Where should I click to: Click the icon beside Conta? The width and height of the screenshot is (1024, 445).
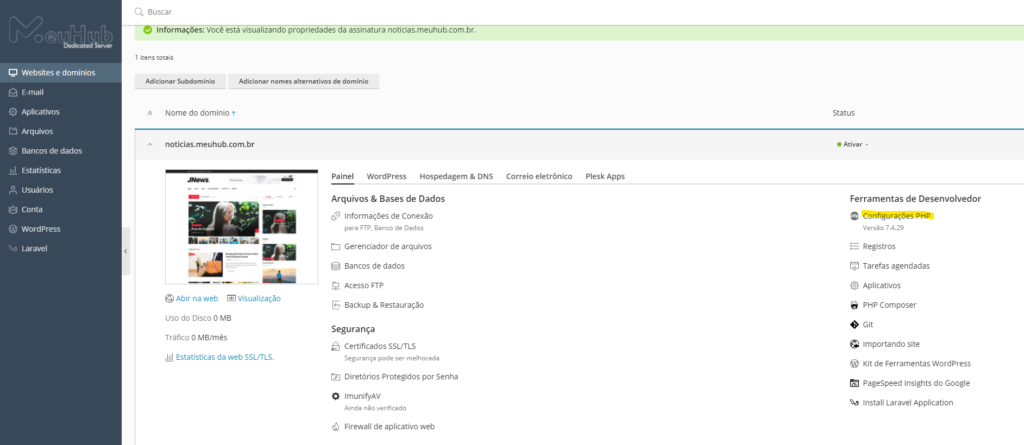click(x=13, y=210)
